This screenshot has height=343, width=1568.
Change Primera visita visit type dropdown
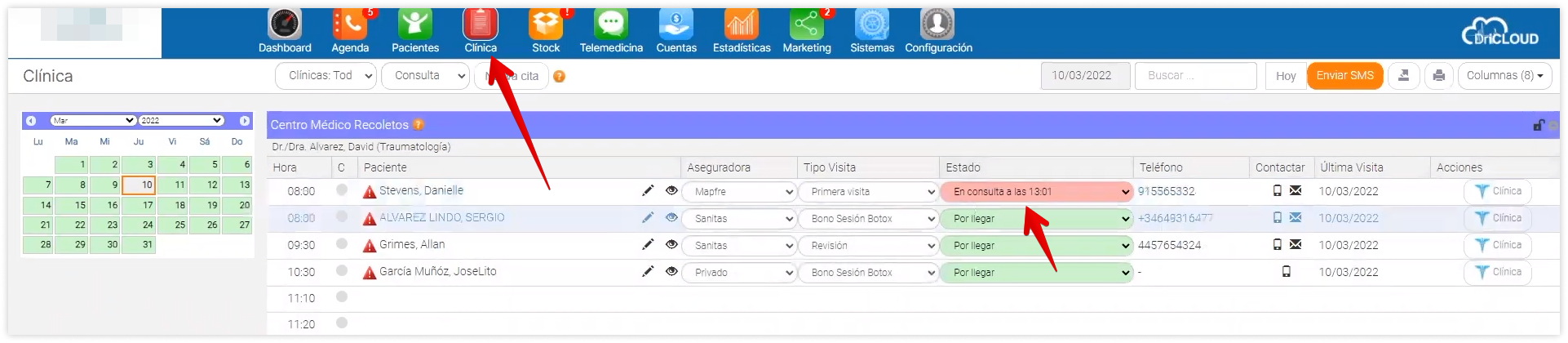click(869, 192)
